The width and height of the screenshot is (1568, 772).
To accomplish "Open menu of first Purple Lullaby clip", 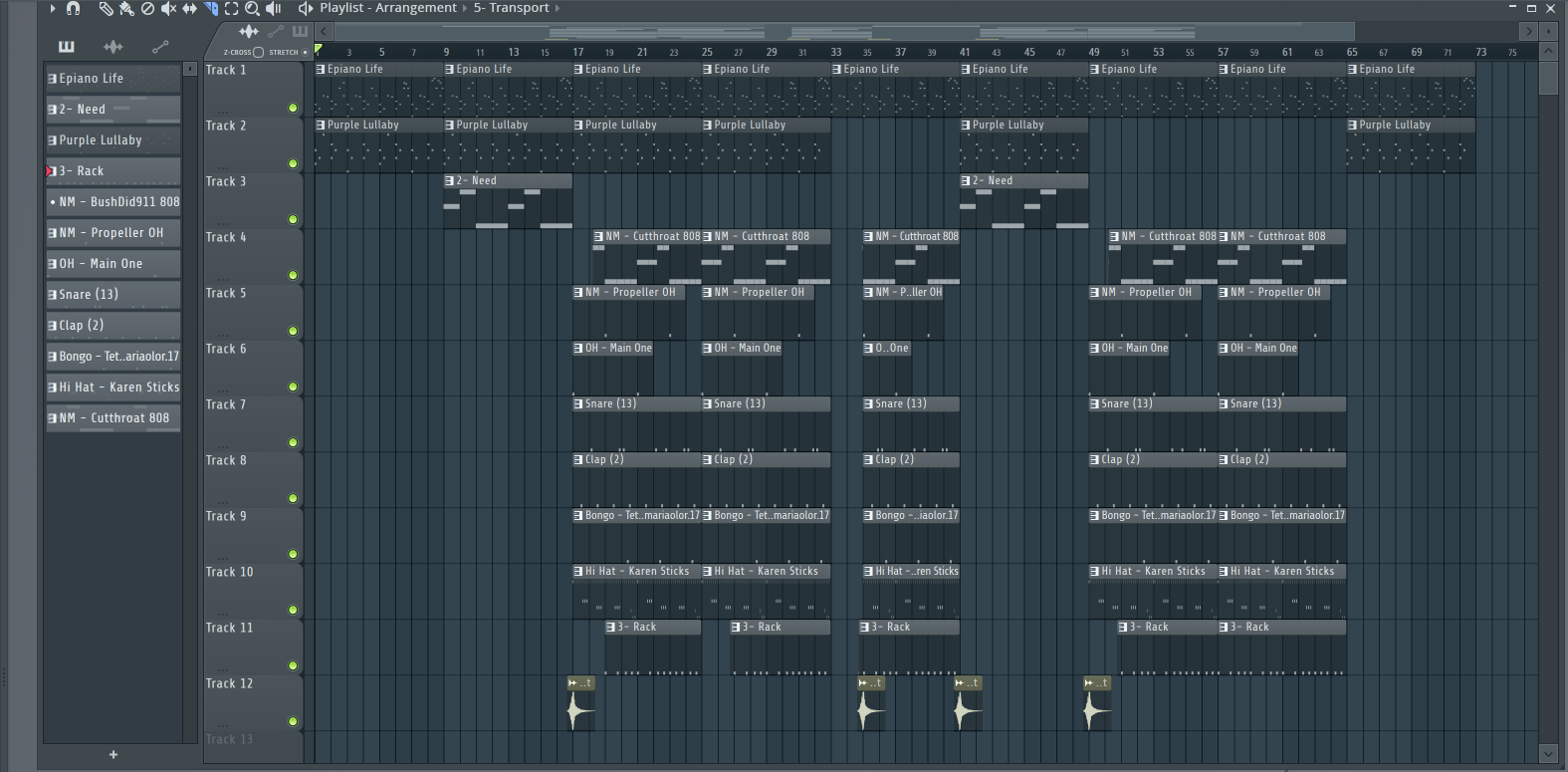I will coord(321,126).
